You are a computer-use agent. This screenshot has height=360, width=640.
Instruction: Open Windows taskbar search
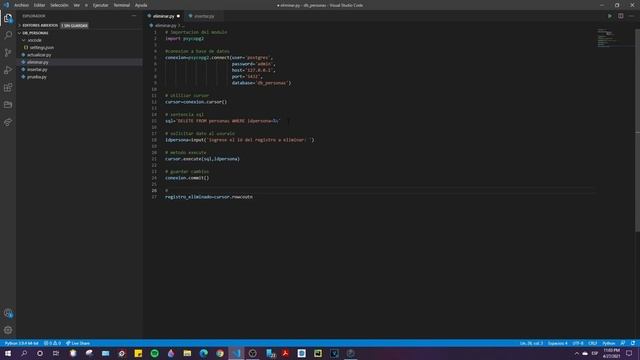(x=24, y=353)
